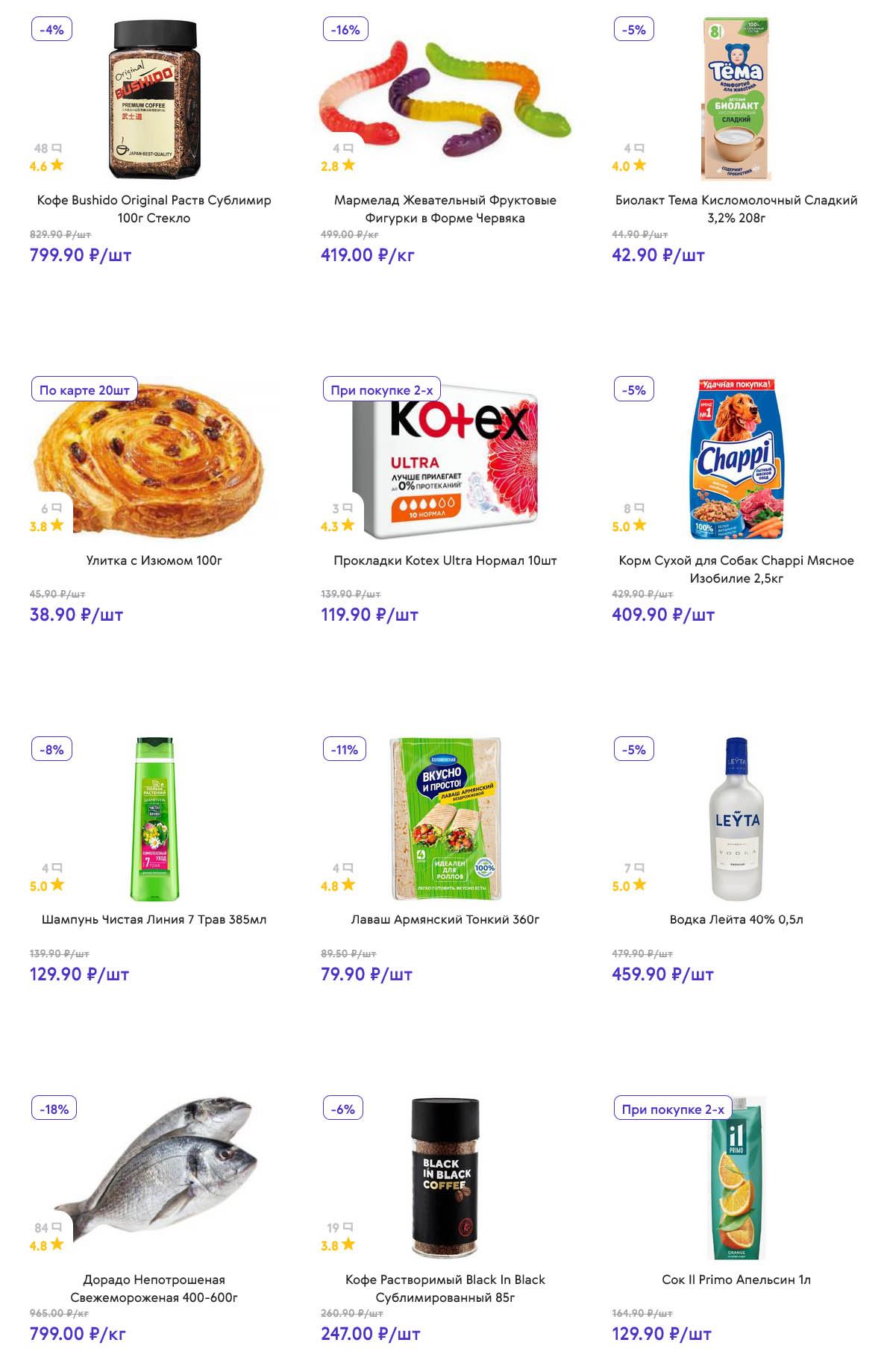This screenshot has height=1372, width=884.
Task: Click the 'При покупке 2-х' badge on Kotex
Action: coord(381,390)
